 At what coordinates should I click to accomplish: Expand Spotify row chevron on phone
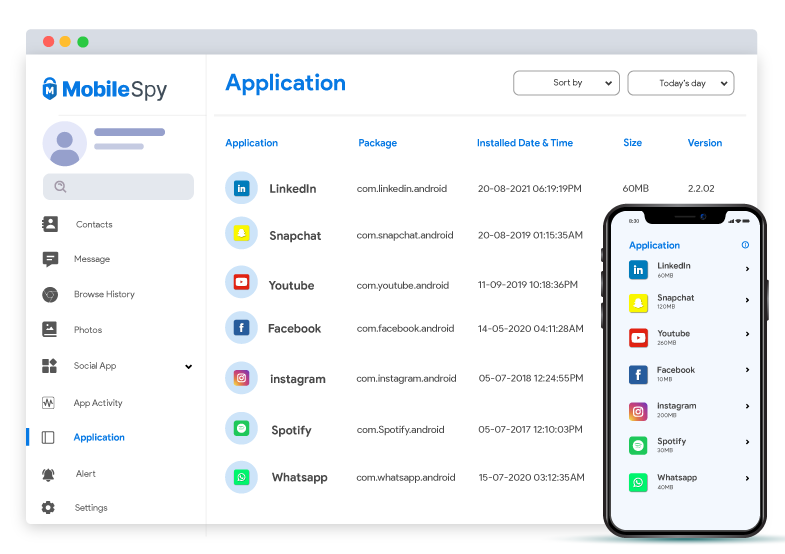747,442
